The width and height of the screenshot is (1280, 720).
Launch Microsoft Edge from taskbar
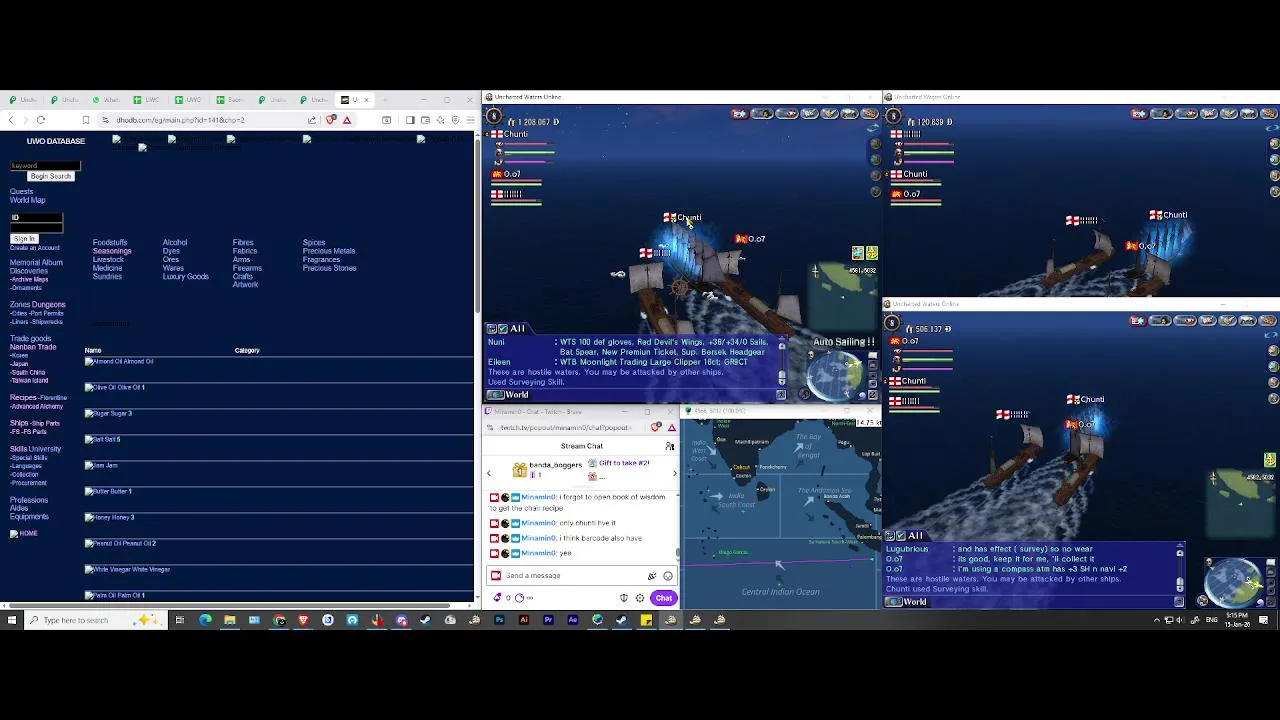[x=205, y=620]
